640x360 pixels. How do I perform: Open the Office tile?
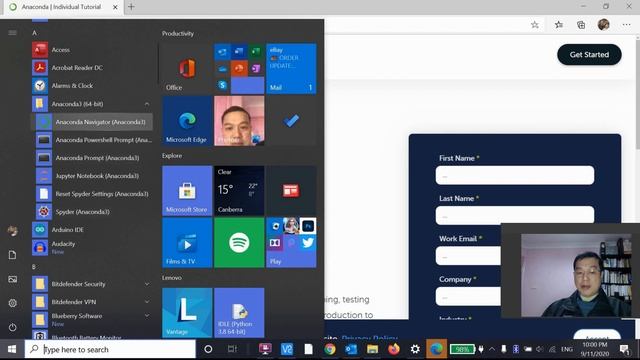187,69
